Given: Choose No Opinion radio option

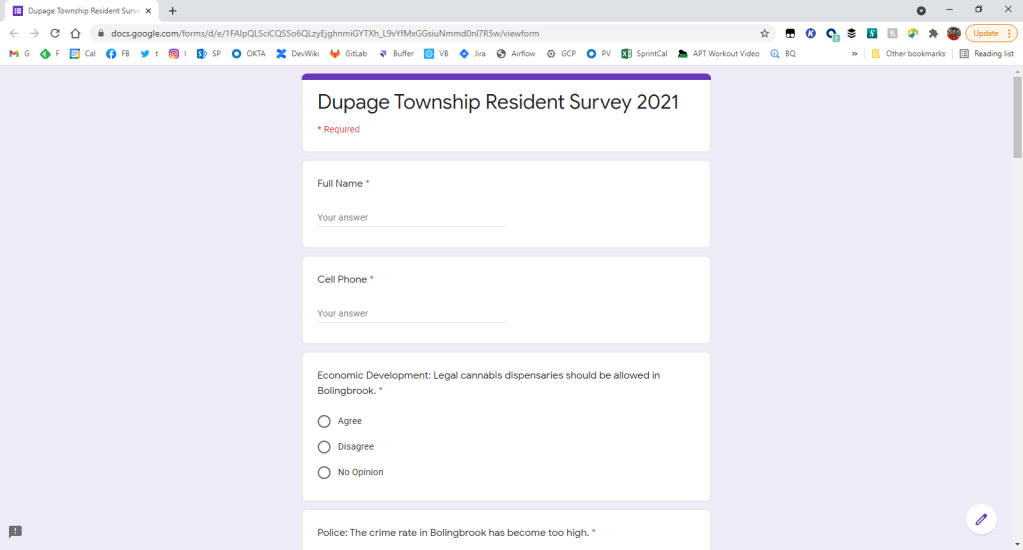Looking at the screenshot, I should pyautogui.click(x=324, y=473).
